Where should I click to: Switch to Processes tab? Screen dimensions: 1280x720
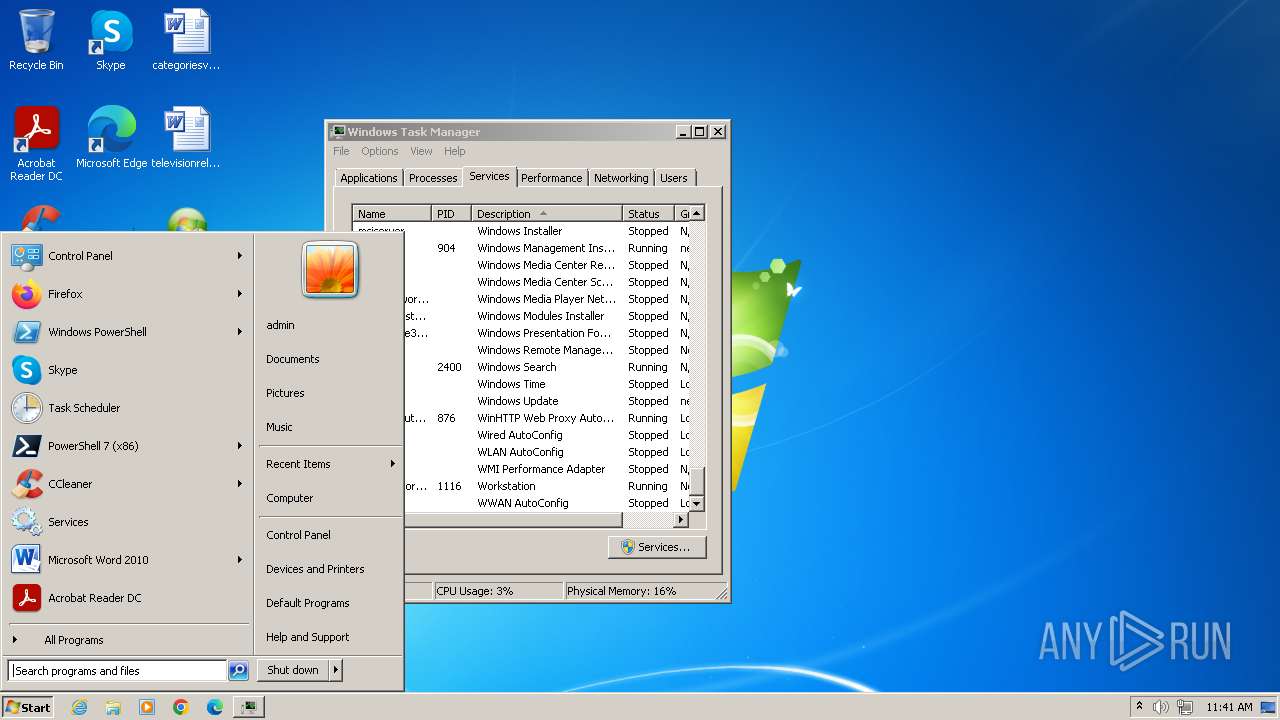click(x=433, y=178)
